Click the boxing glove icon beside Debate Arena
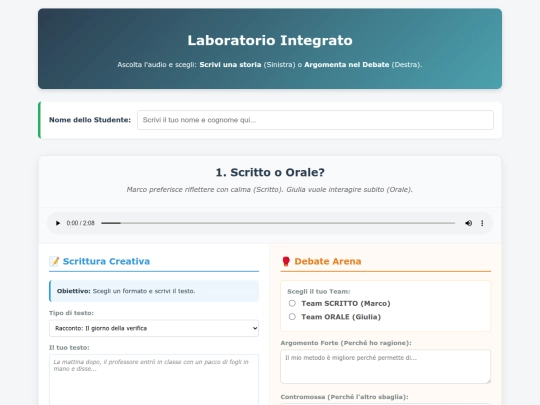 (286, 261)
